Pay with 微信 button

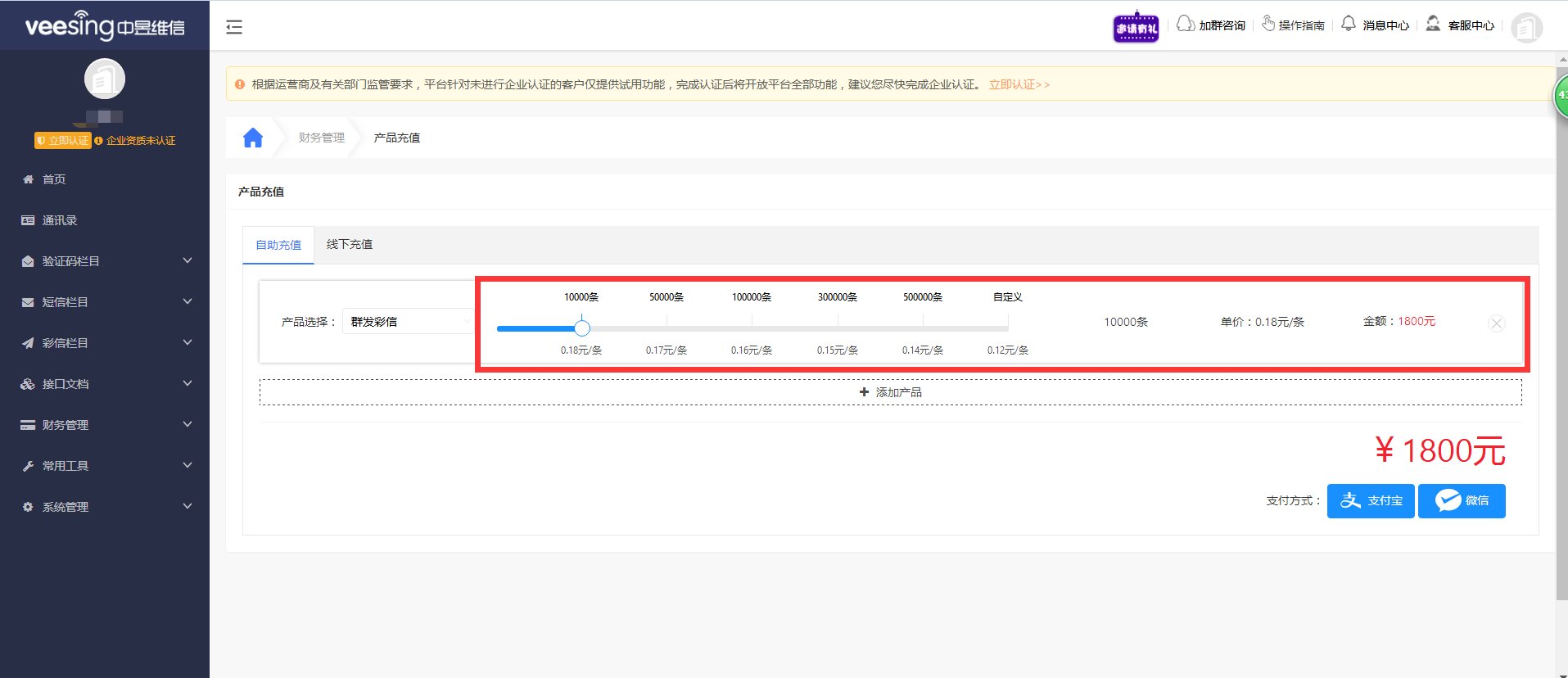1462,500
